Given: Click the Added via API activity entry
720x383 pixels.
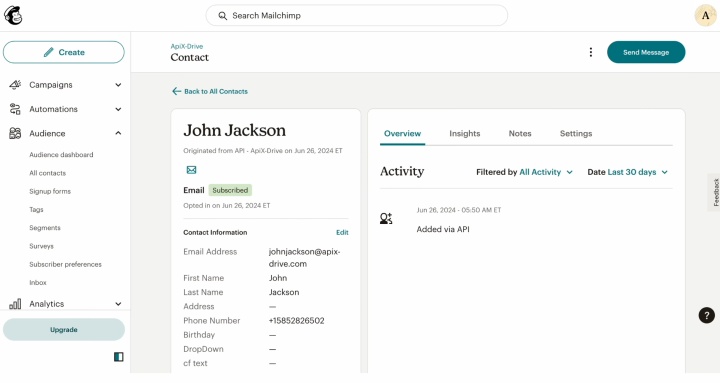Looking at the screenshot, I should [443, 229].
